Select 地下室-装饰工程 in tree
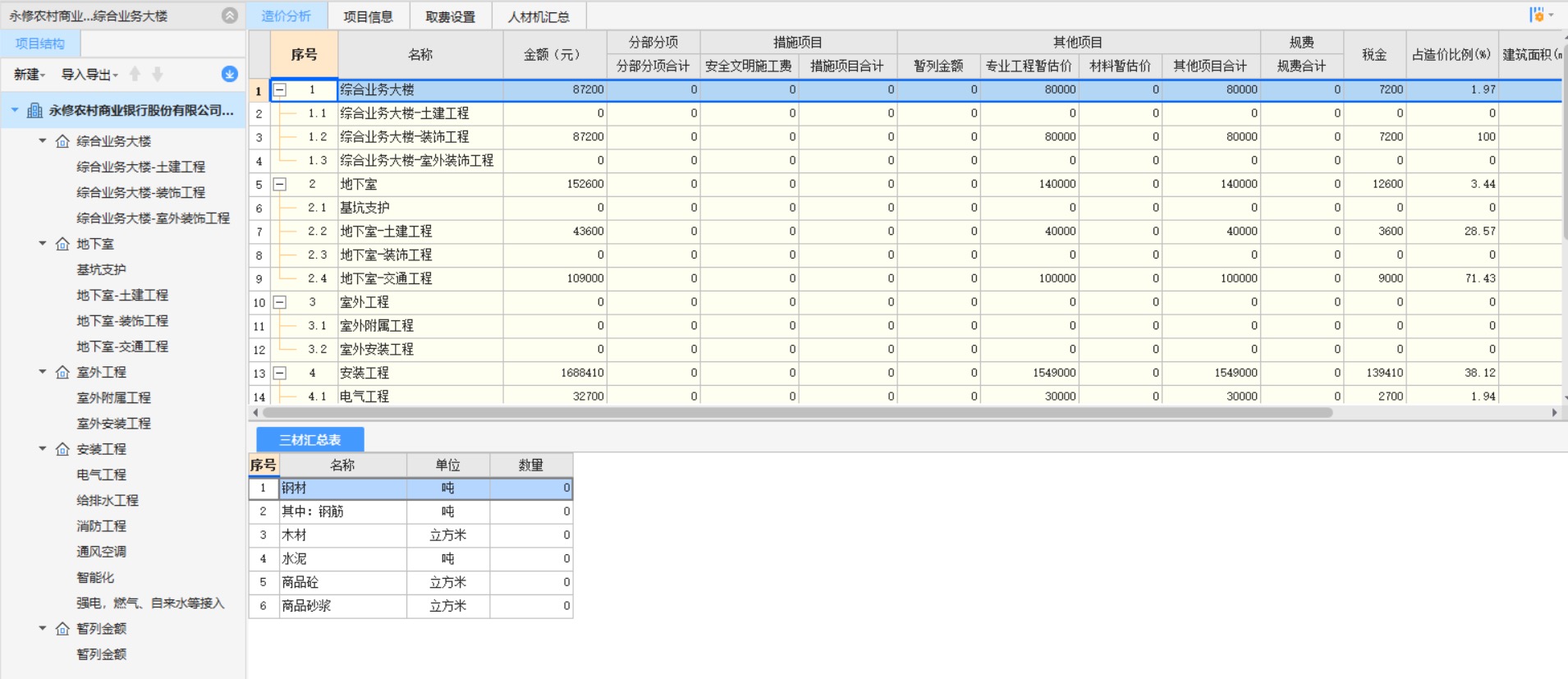Image resolution: width=1568 pixels, height=679 pixels. pyautogui.click(x=122, y=320)
